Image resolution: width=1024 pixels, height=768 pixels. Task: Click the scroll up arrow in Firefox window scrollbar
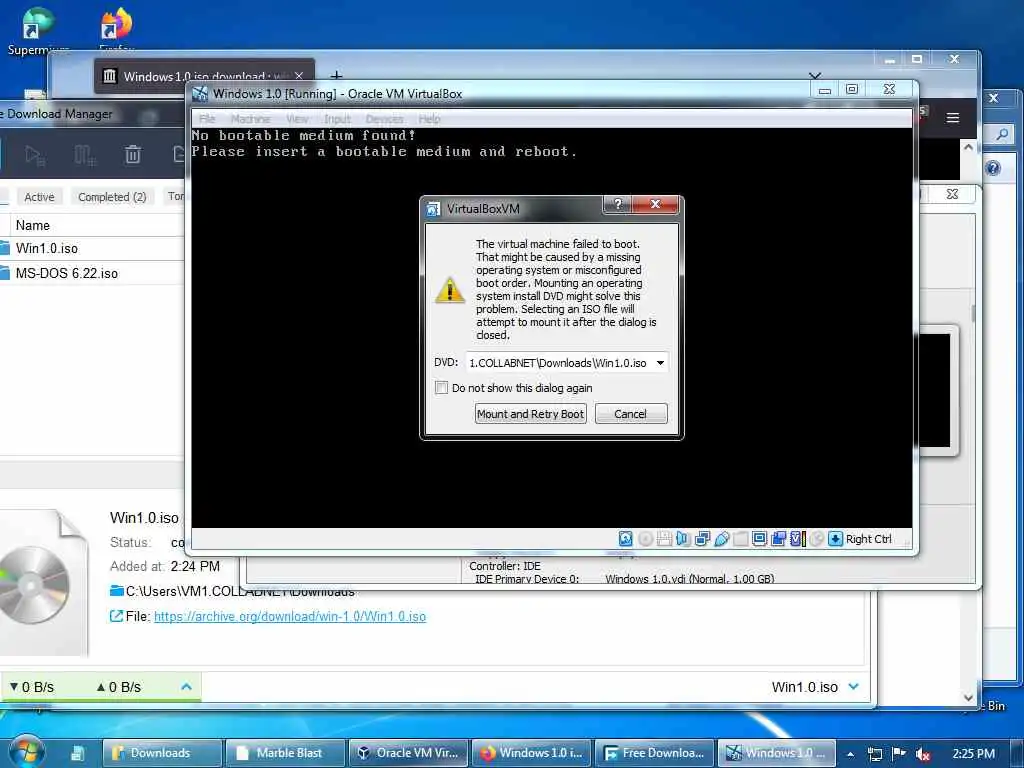click(968, 148)
